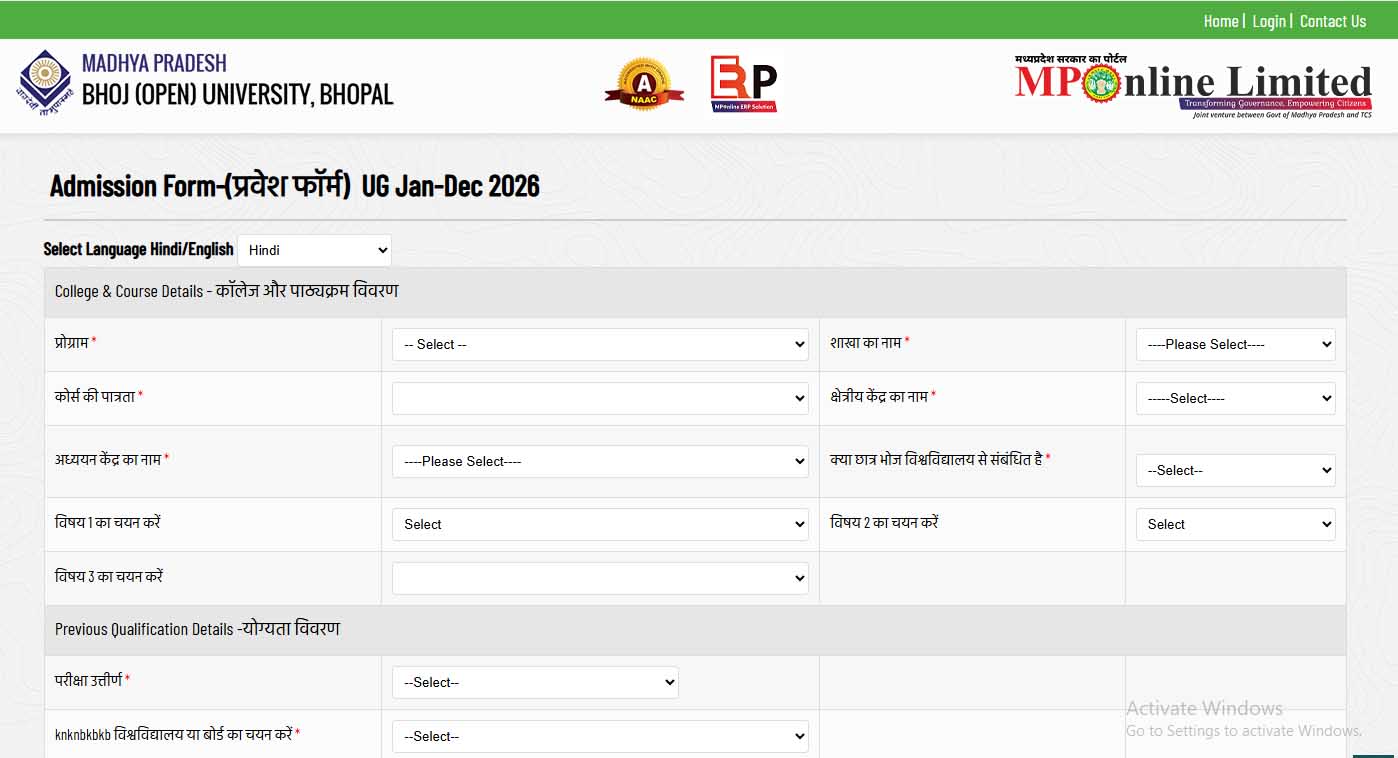Image resolution: width=1398 pixels, height=758 pixels.
Task: Open the विषय 3 selection dropdown
Action: coord(600,577)
